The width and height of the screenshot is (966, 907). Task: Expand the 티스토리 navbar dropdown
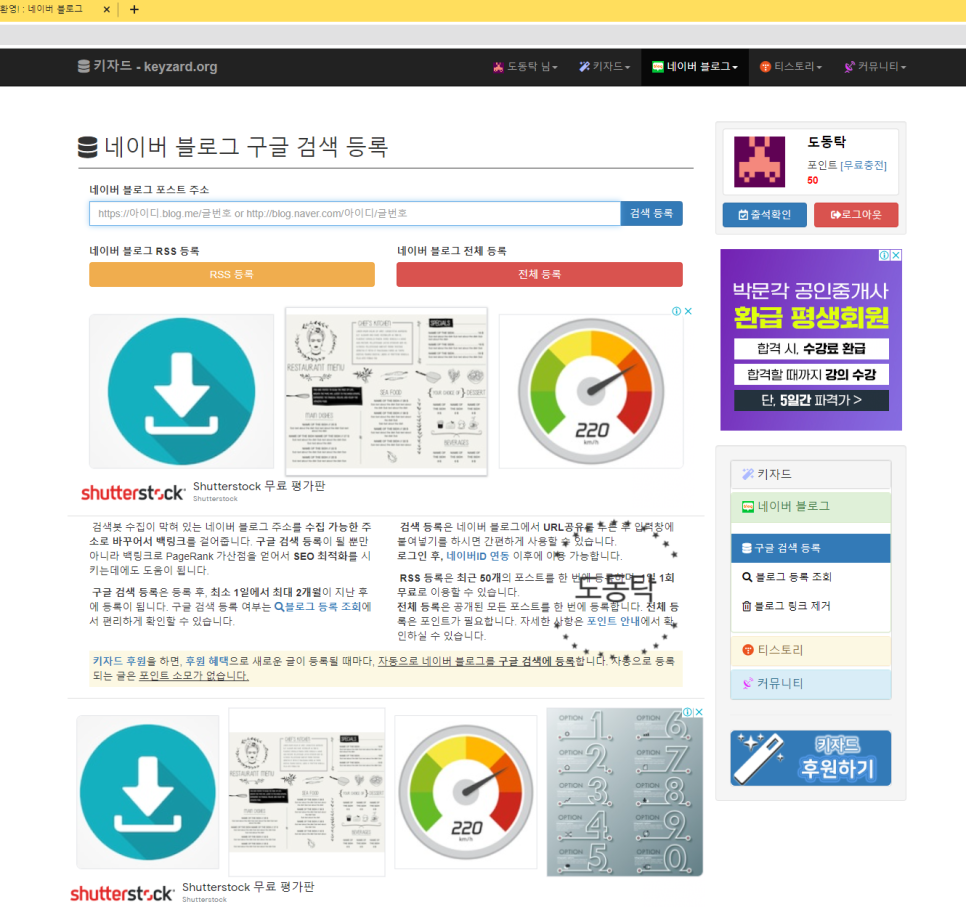tap(791, 67)
